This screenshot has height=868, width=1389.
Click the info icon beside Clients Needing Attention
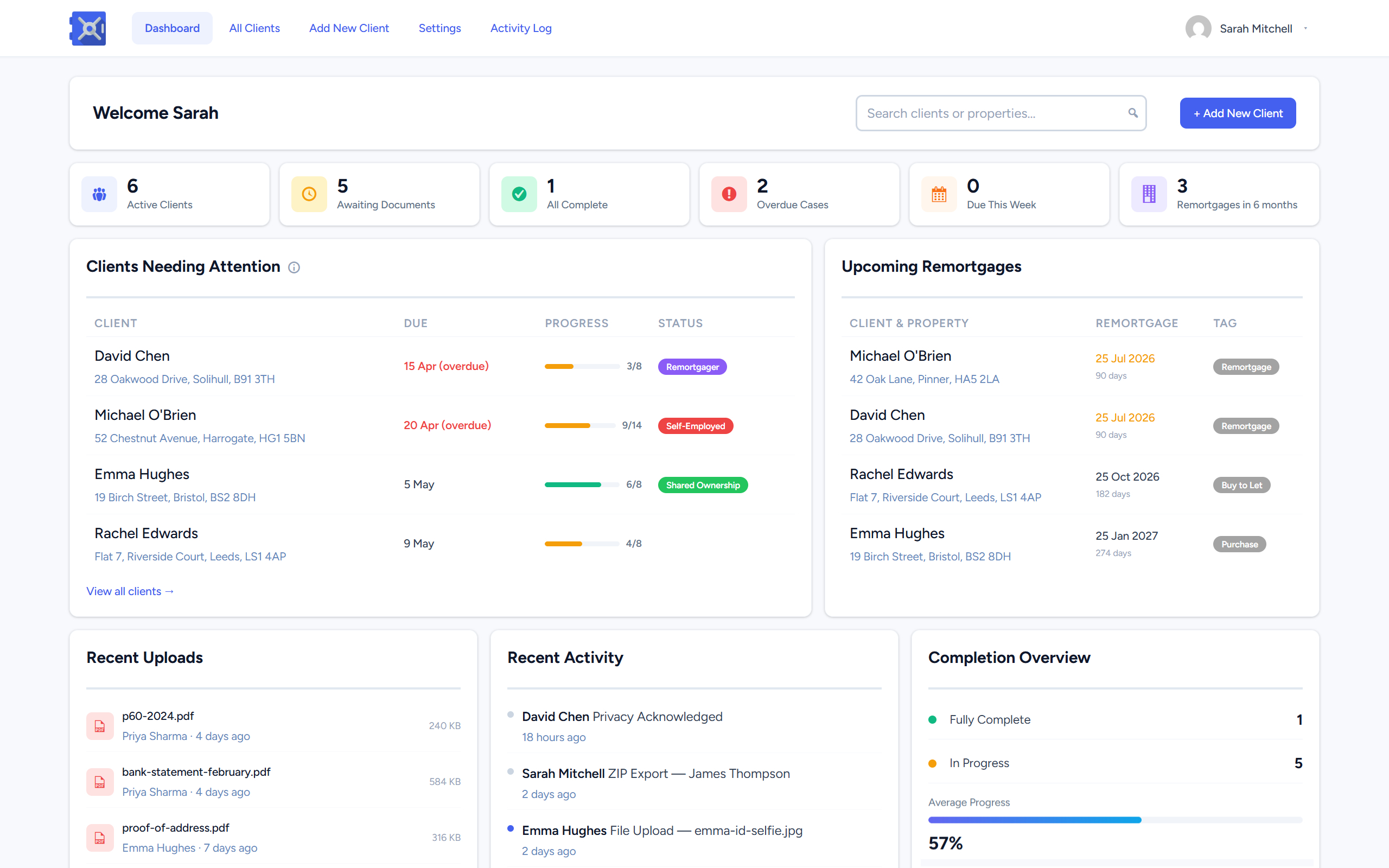click(x=294, y=267)
